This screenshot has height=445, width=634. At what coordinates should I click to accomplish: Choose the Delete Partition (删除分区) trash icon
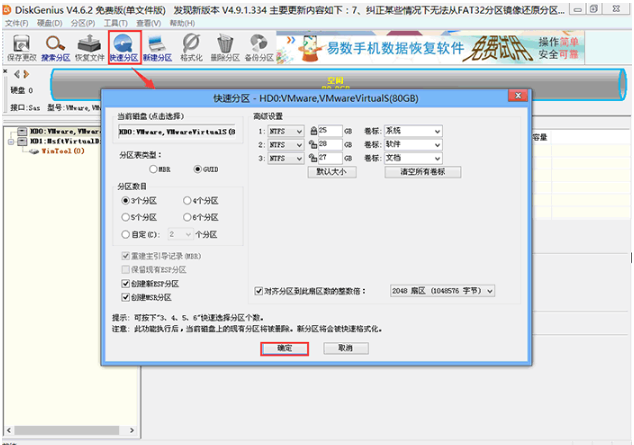point(225,48)
